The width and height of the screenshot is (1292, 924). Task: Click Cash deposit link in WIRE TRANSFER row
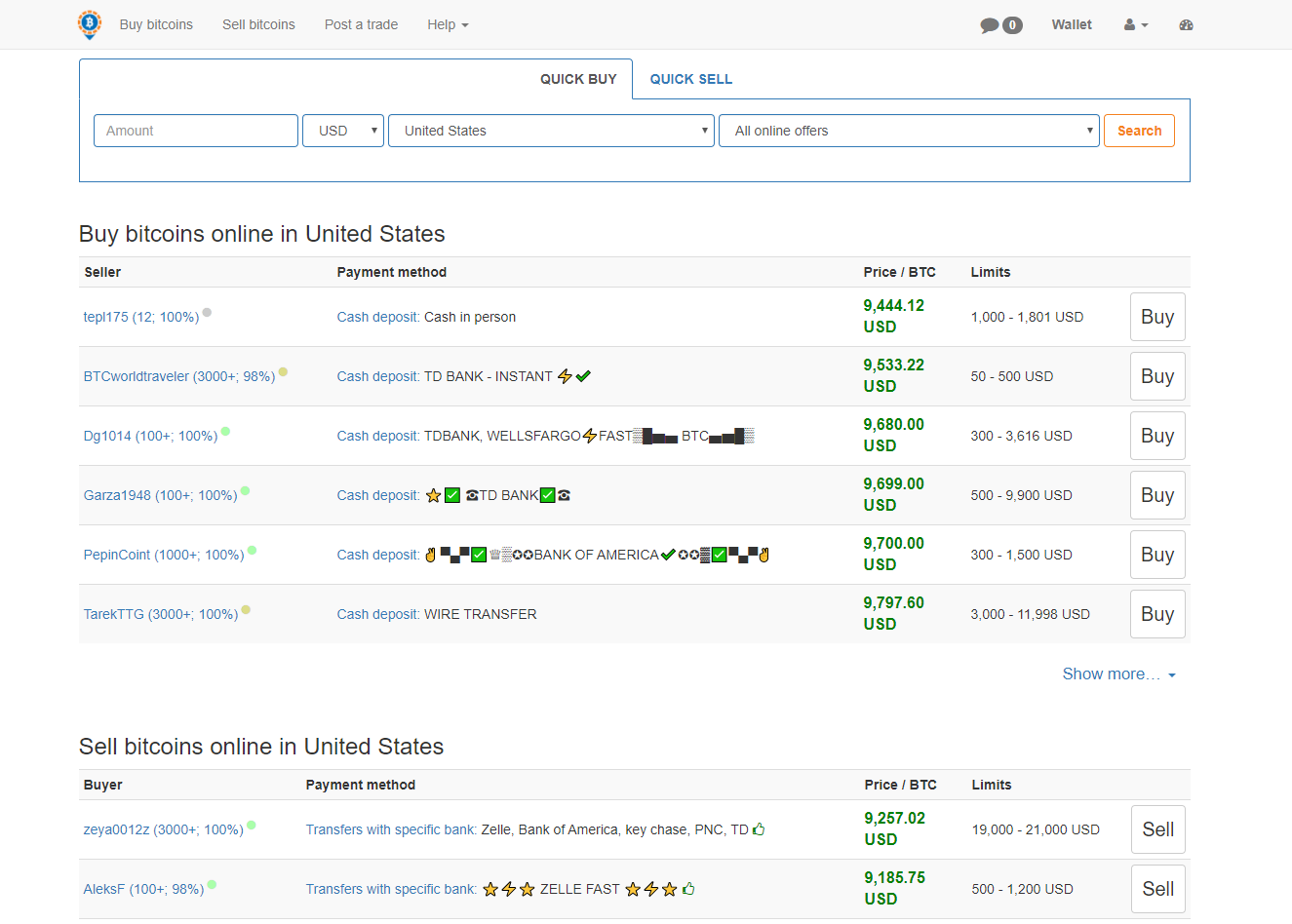tap(377, 614)
